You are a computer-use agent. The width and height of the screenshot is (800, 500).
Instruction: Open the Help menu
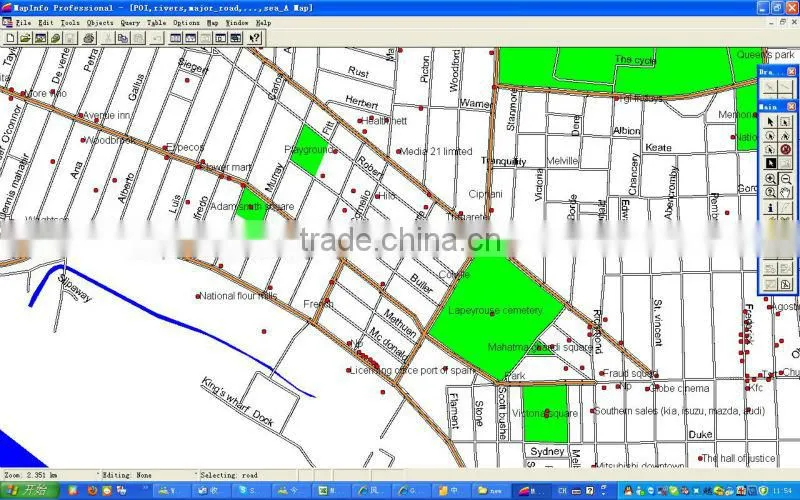pos(263,22)
